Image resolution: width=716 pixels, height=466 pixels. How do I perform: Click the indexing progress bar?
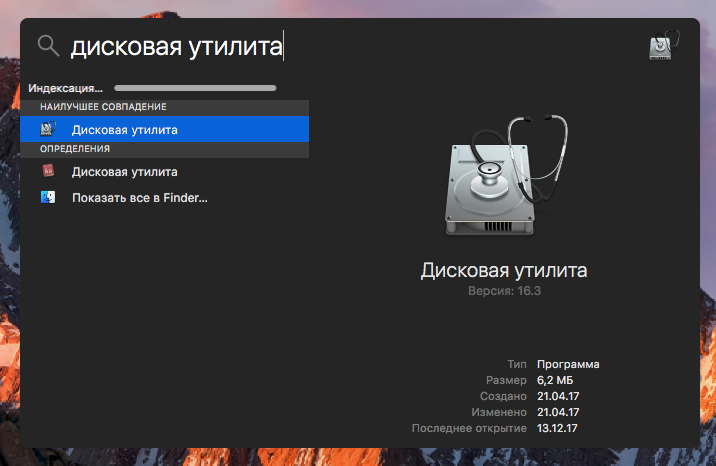pos(195,88)
